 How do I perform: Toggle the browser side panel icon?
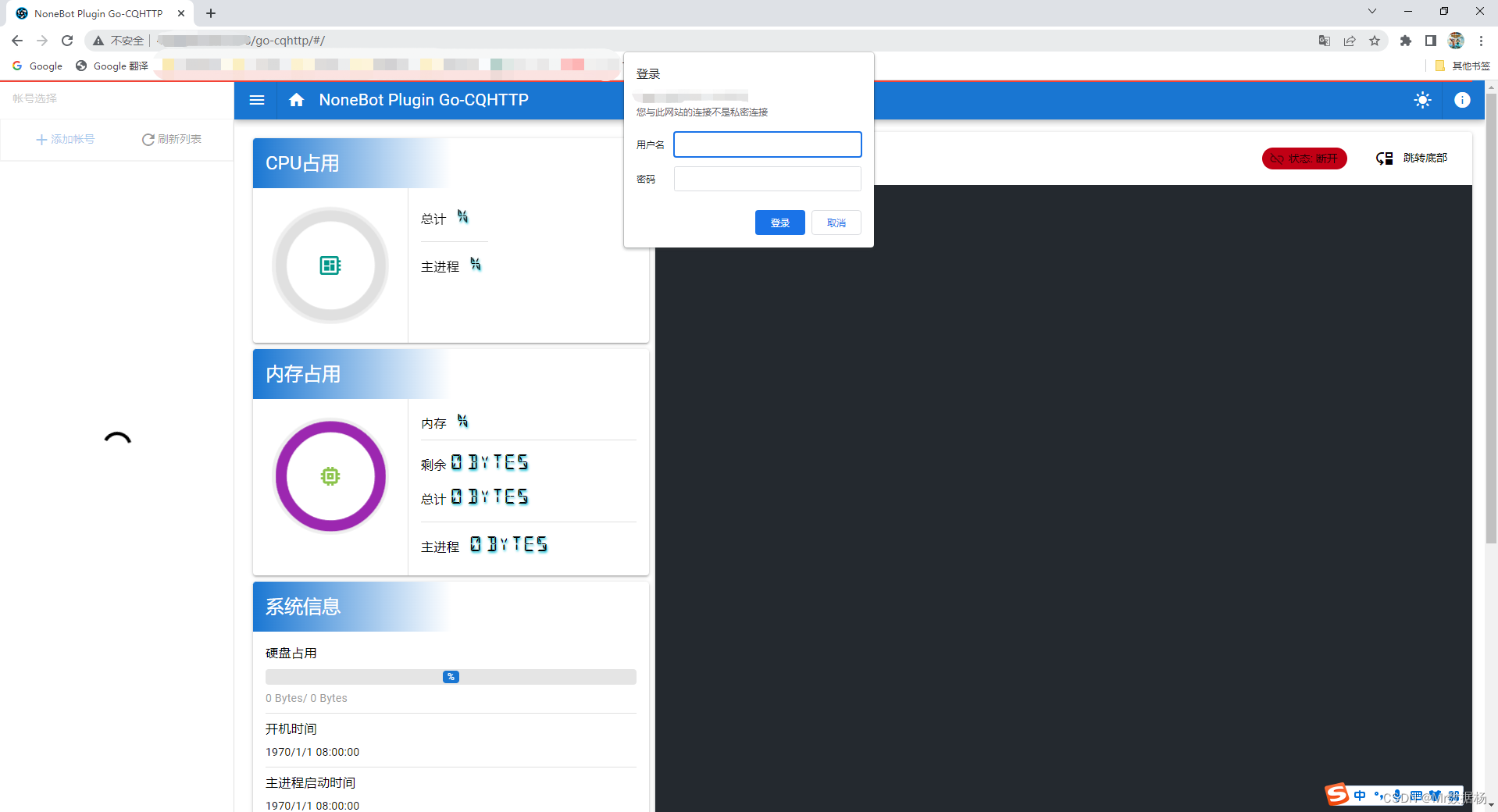coord(1430,41)
